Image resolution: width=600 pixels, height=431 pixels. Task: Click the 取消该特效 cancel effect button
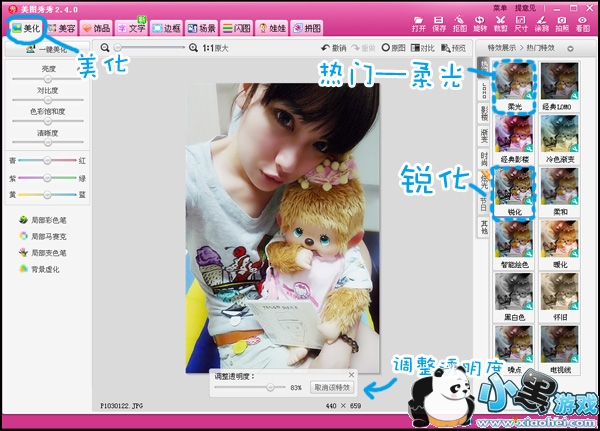coord(332,388)
